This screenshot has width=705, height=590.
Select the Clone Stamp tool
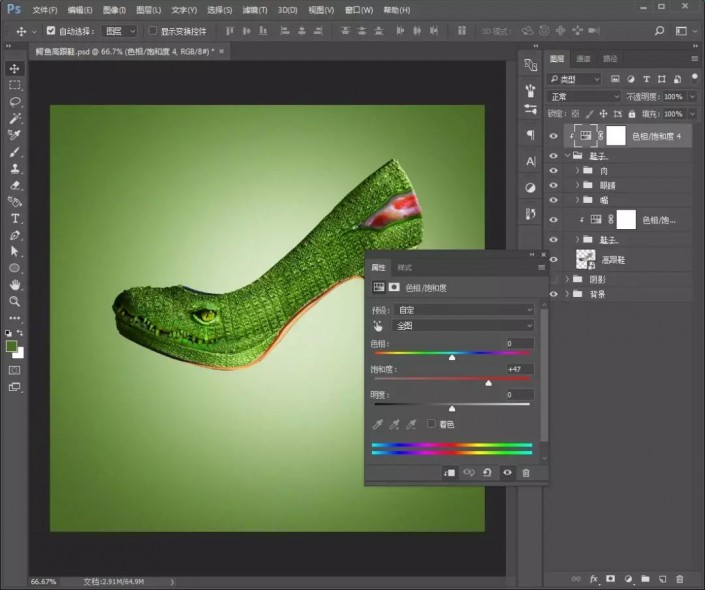coord(14,169)
